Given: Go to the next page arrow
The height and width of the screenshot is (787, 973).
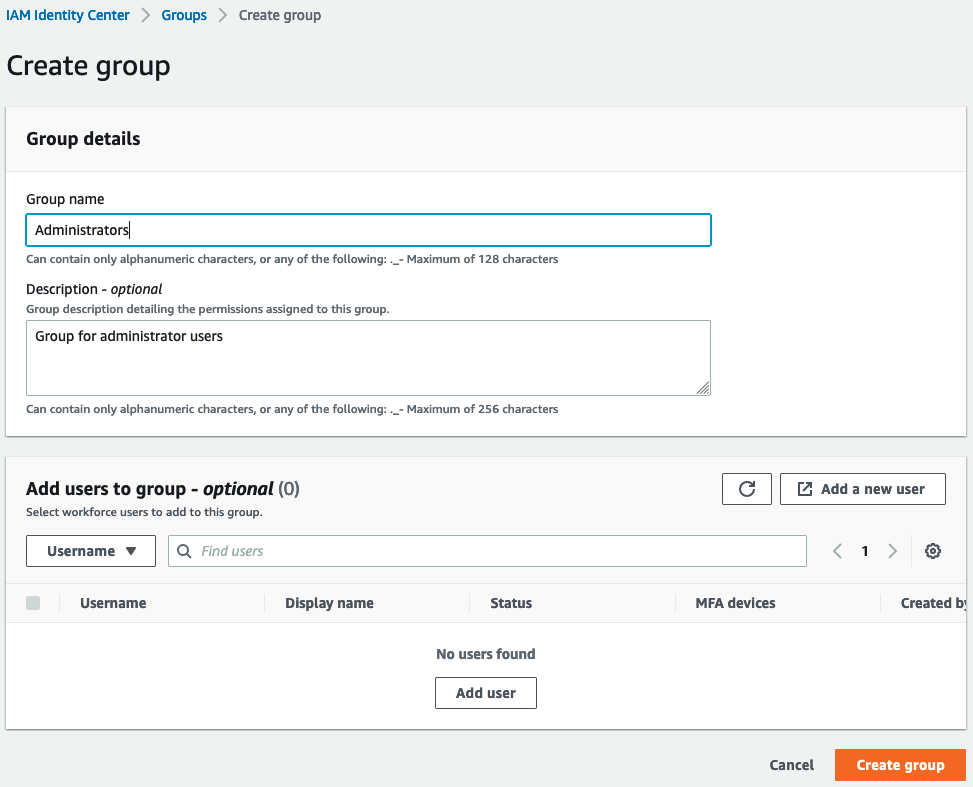Looking at the screenshot, I should pyautogui.click(x=892, y=551).
